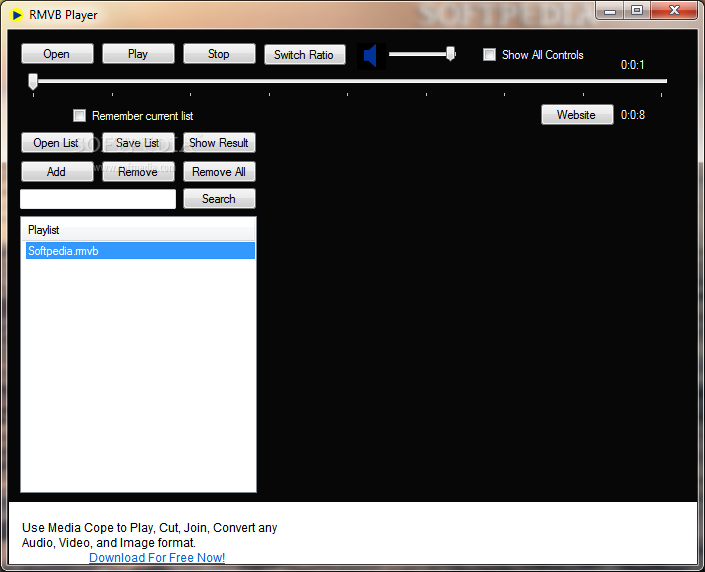705x572 pixels.
Task: Minimize the RMVB Player window
Action: click(610, 10)
